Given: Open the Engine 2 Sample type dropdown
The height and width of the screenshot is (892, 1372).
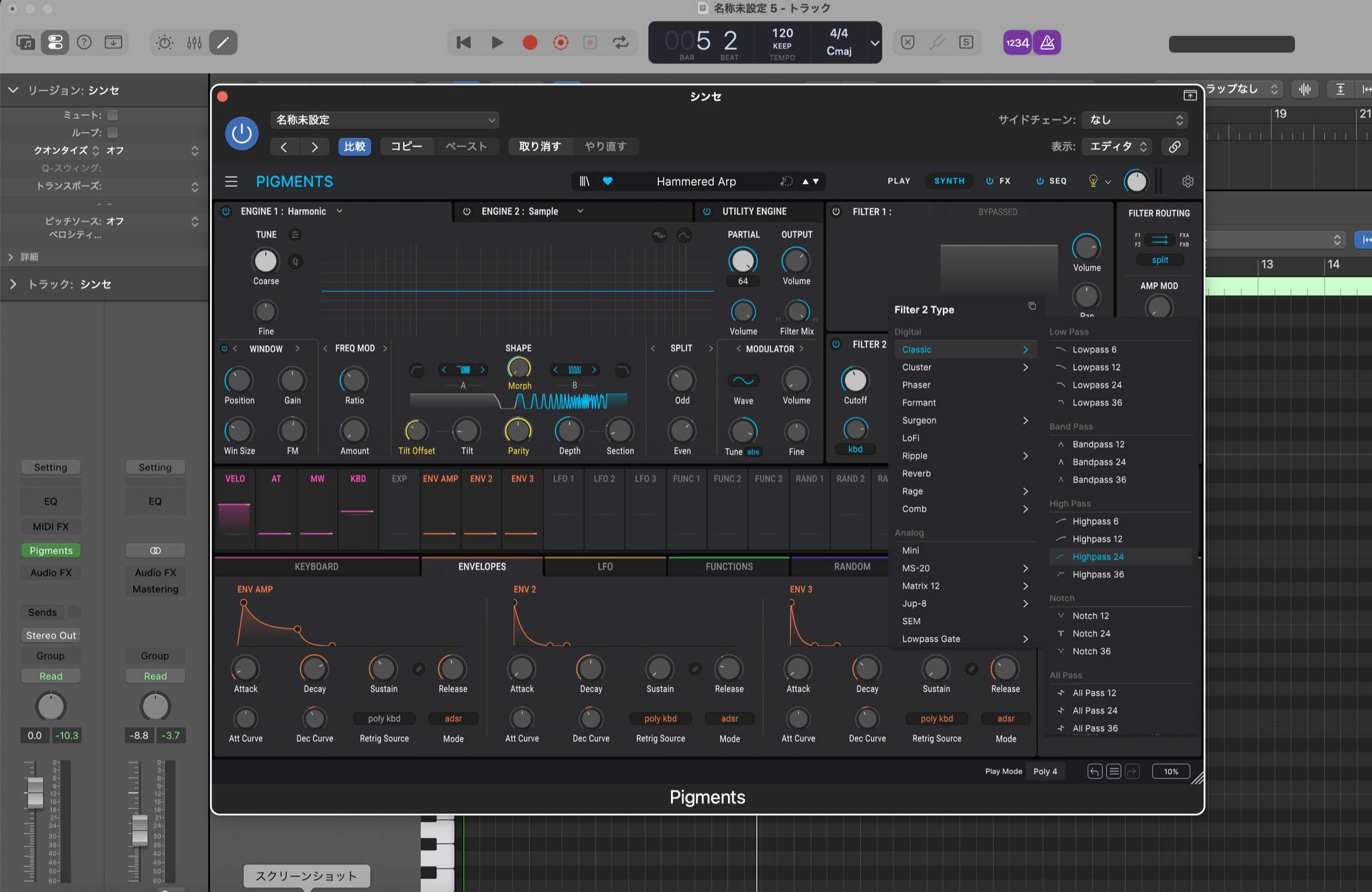Looking at the screenshot, I should (580, 211).
